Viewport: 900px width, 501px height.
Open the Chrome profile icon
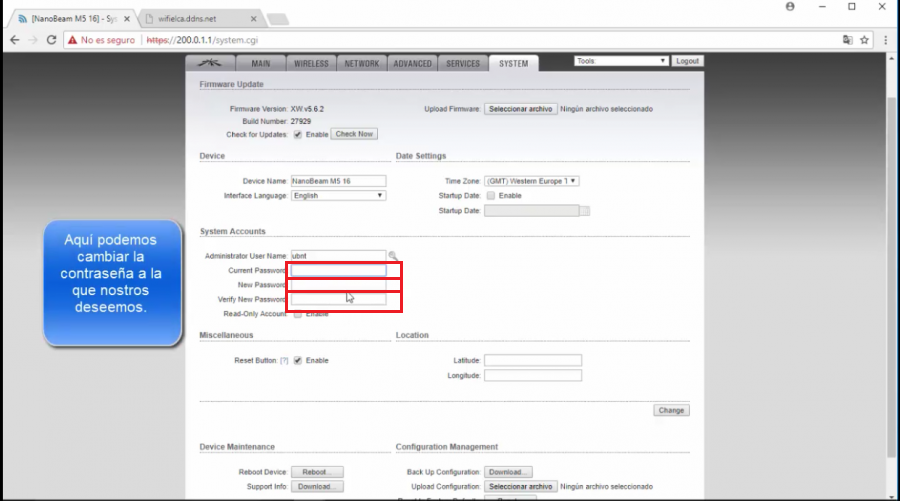[790, 6]
